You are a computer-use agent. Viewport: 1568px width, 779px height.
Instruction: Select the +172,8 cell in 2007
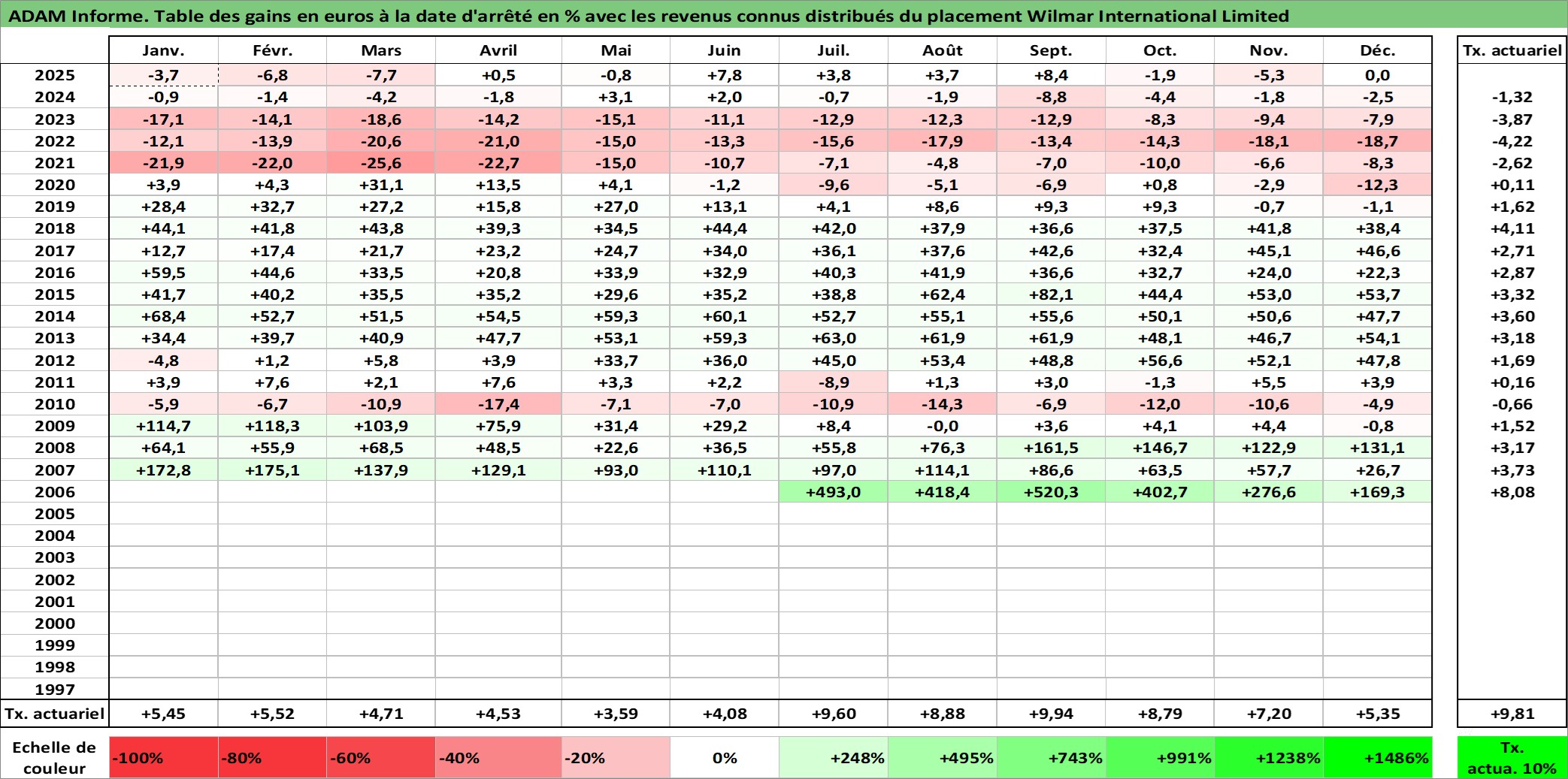tap(164, 470)
